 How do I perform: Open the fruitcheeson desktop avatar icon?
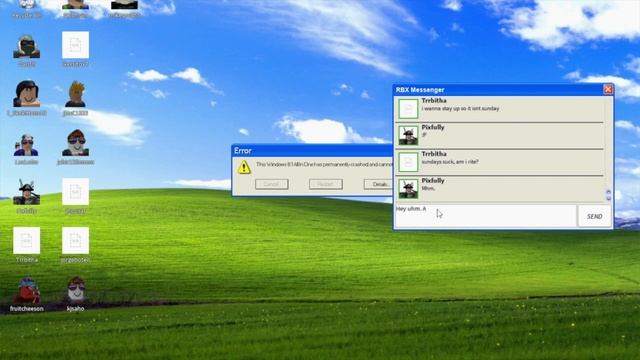[27, 290]
